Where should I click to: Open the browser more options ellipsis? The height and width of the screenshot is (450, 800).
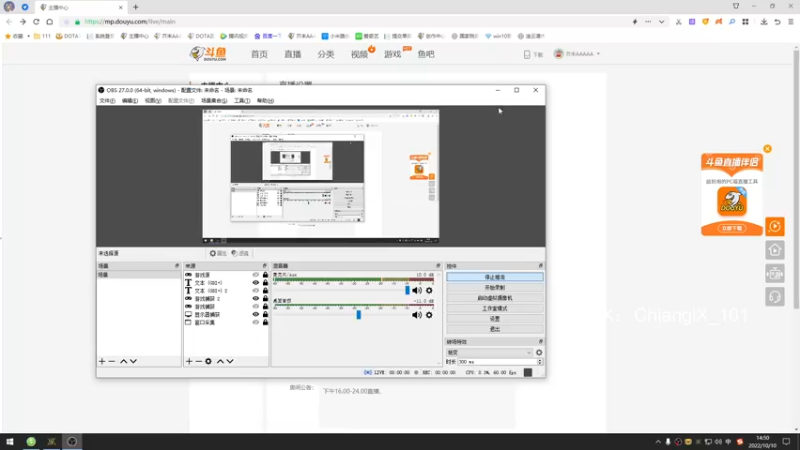pyautogui.click(x=648, y=22)
